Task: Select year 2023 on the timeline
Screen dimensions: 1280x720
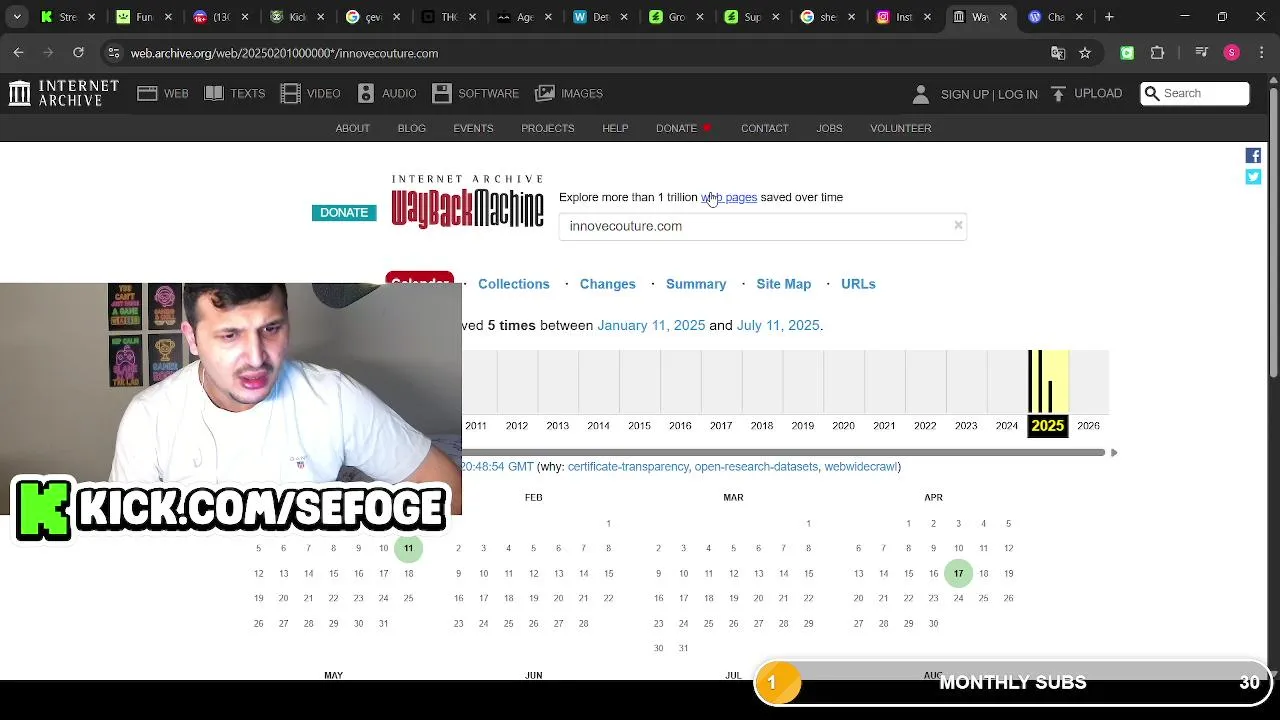Action: [x=966, y=426]
